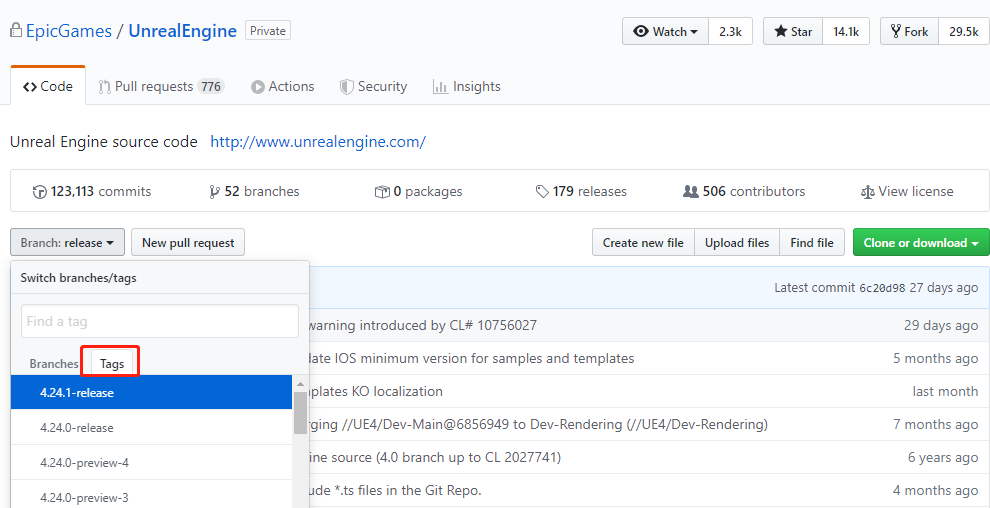Screen dimensions: 990x508
Task: View the 506 contributors page
Action: 744,191
